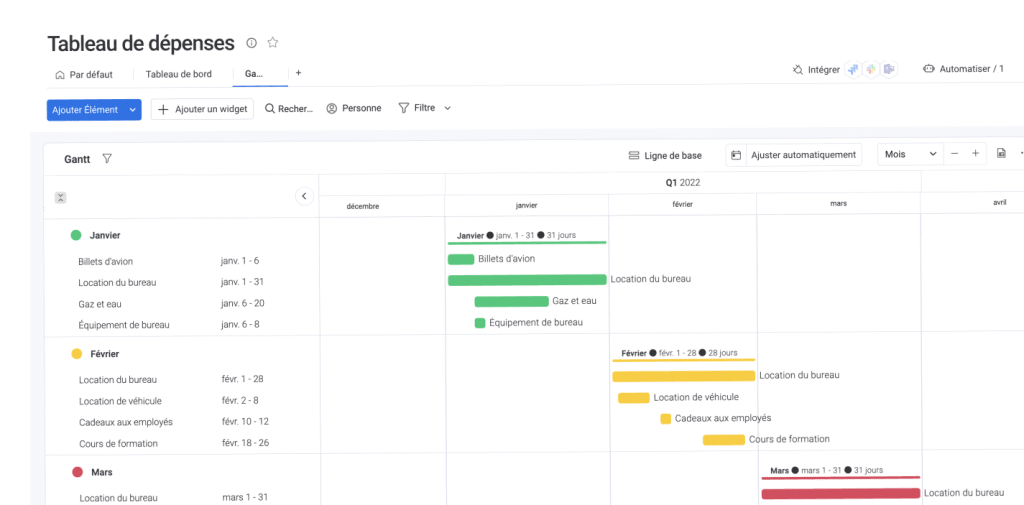Viewport: 1024px width, 505px height.
Task: Collapse the left panel with the arrow button
Action: tap(304, 196)
